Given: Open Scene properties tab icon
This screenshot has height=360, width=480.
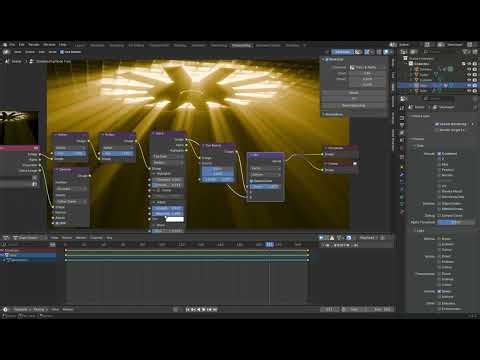Looking at the screenshot, I should click(403, 140).
